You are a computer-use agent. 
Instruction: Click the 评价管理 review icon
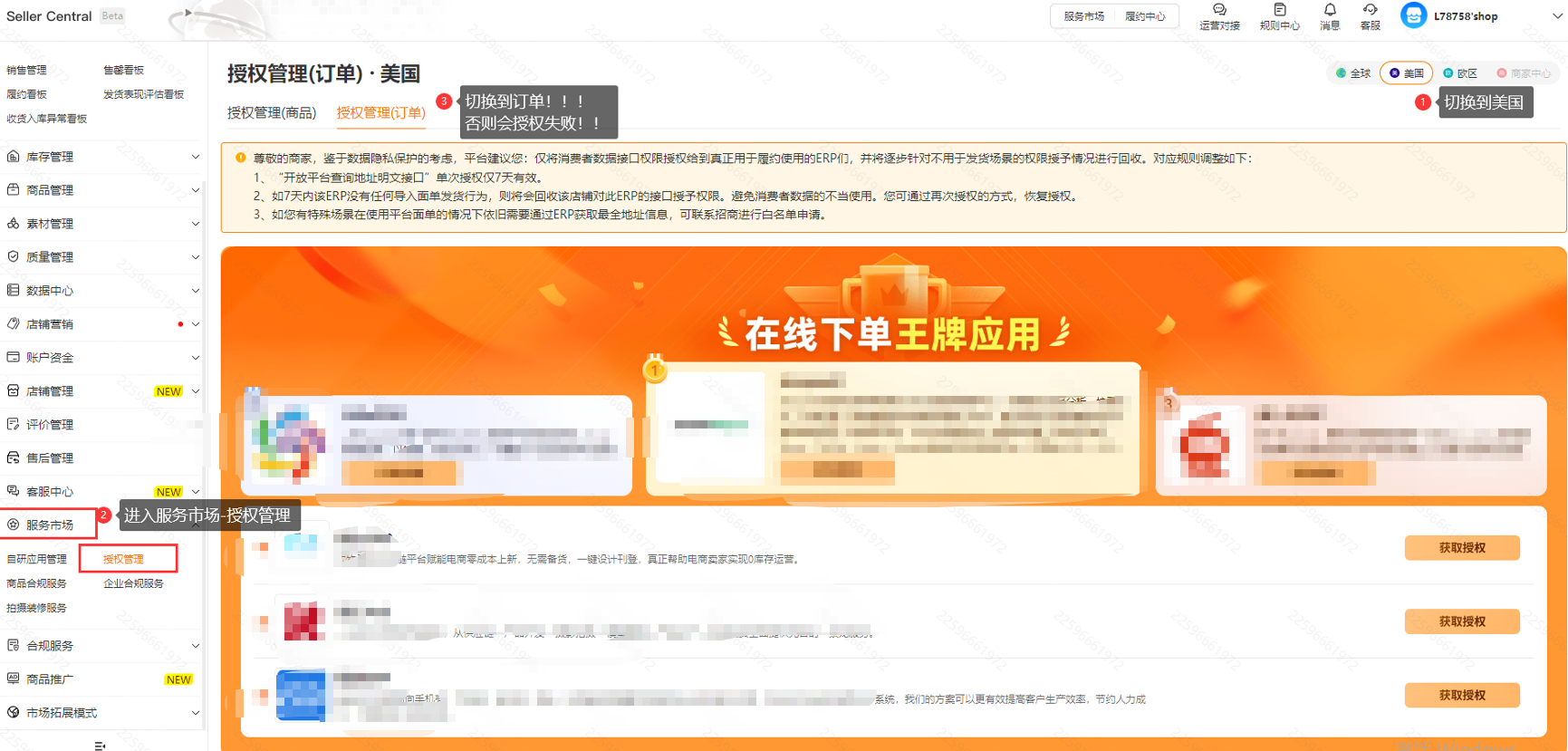pos(13,425)
